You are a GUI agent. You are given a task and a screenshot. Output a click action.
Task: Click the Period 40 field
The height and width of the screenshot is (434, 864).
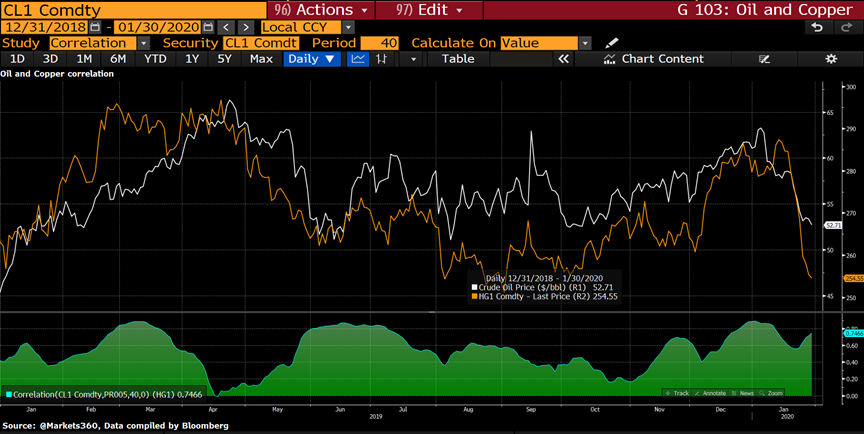click(x=380, y=43)
